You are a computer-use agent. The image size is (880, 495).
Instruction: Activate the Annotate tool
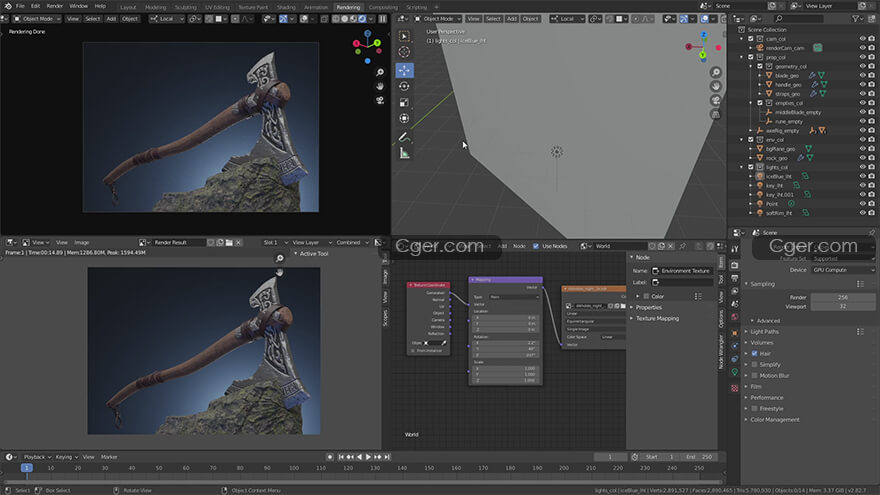[404, 136]
